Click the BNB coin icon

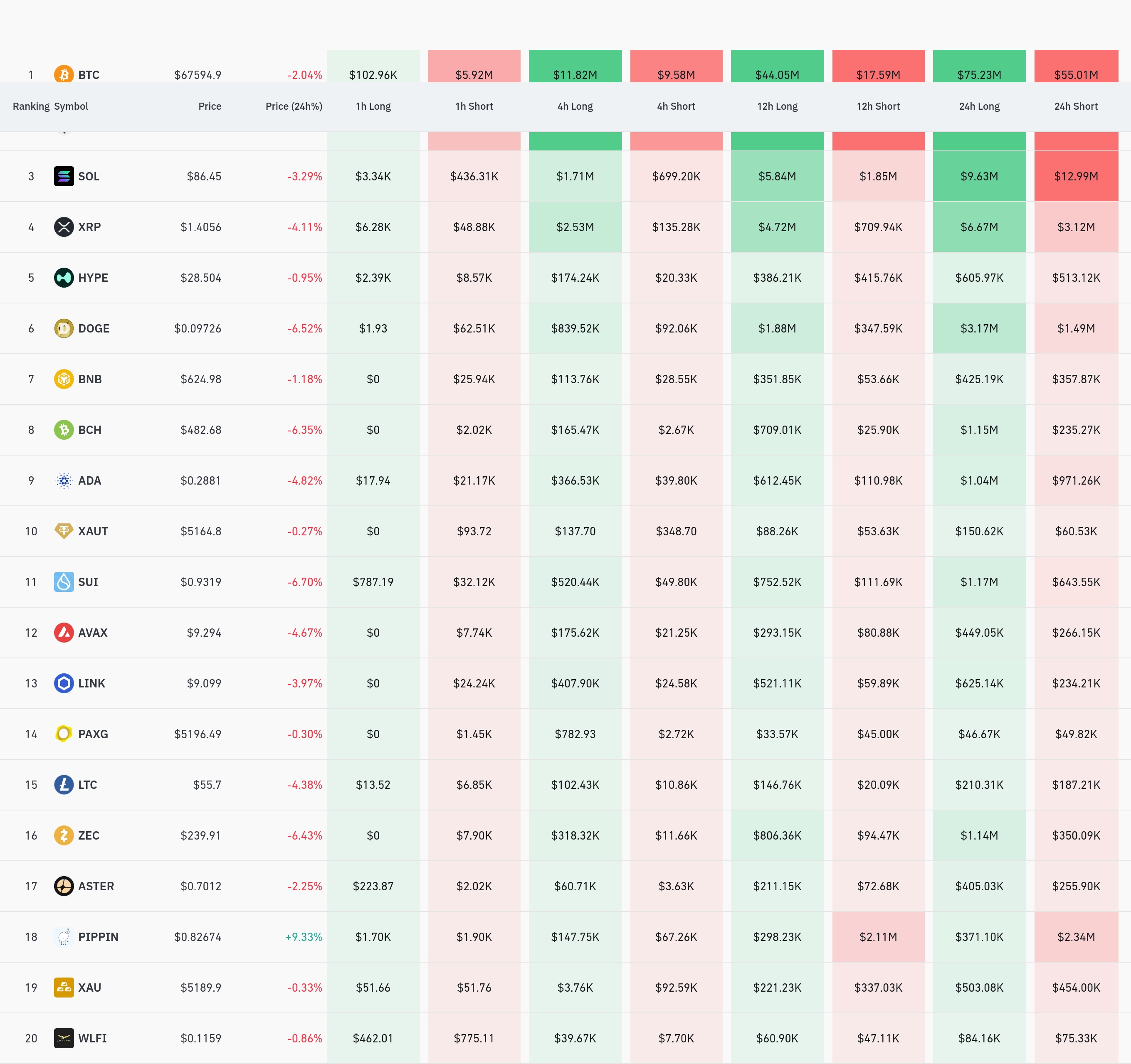point(64,379)
